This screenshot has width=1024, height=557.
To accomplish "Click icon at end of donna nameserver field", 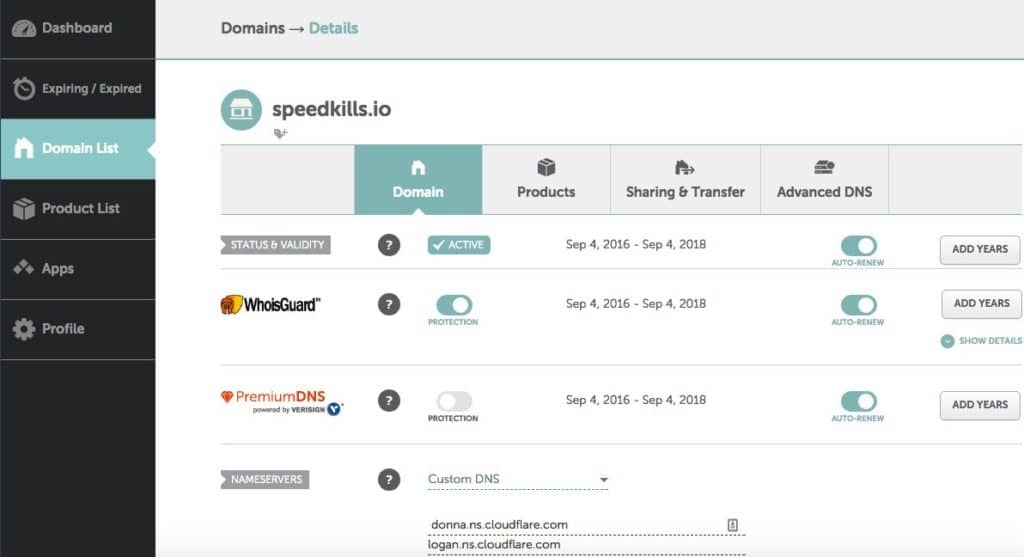I will click(733, 524).
